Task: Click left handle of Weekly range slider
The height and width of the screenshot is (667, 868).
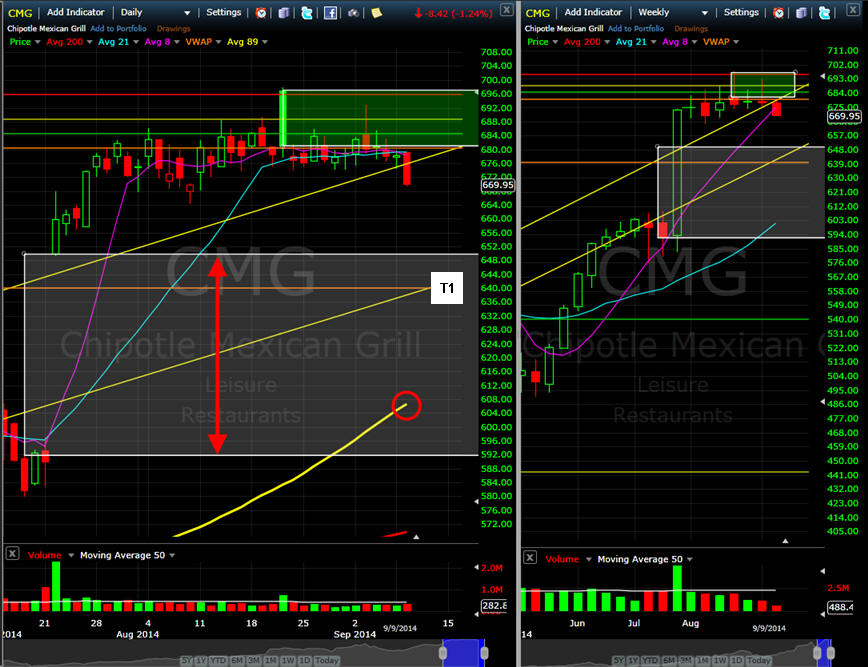Action: tap(817, 653)
